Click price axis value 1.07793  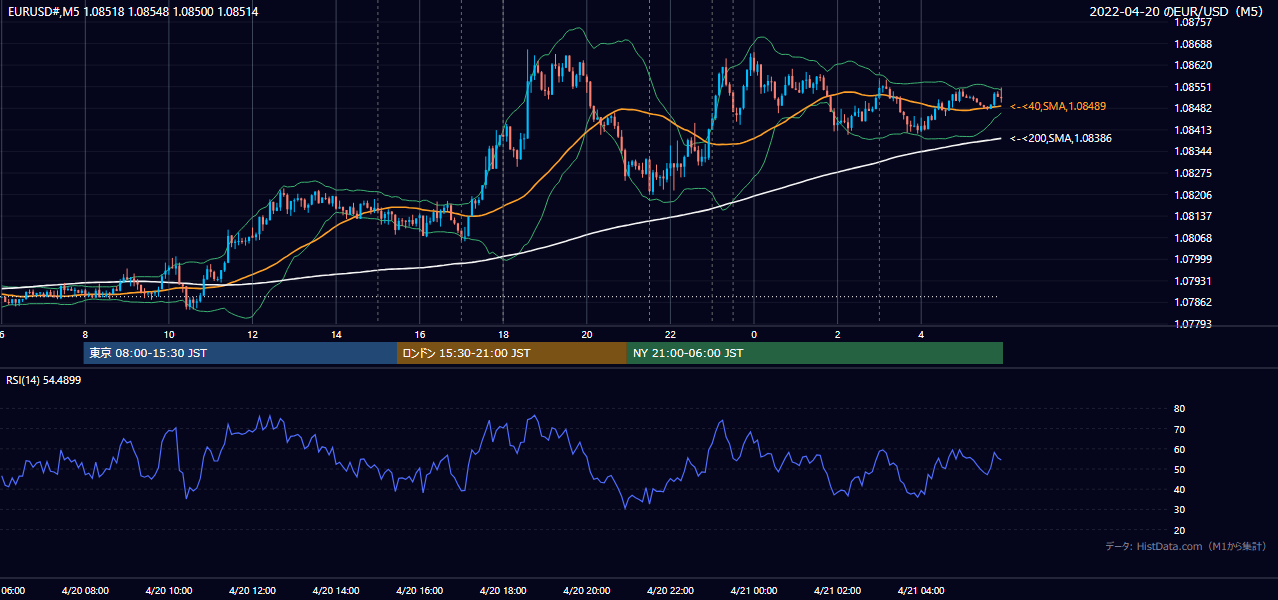point(1193,324)
